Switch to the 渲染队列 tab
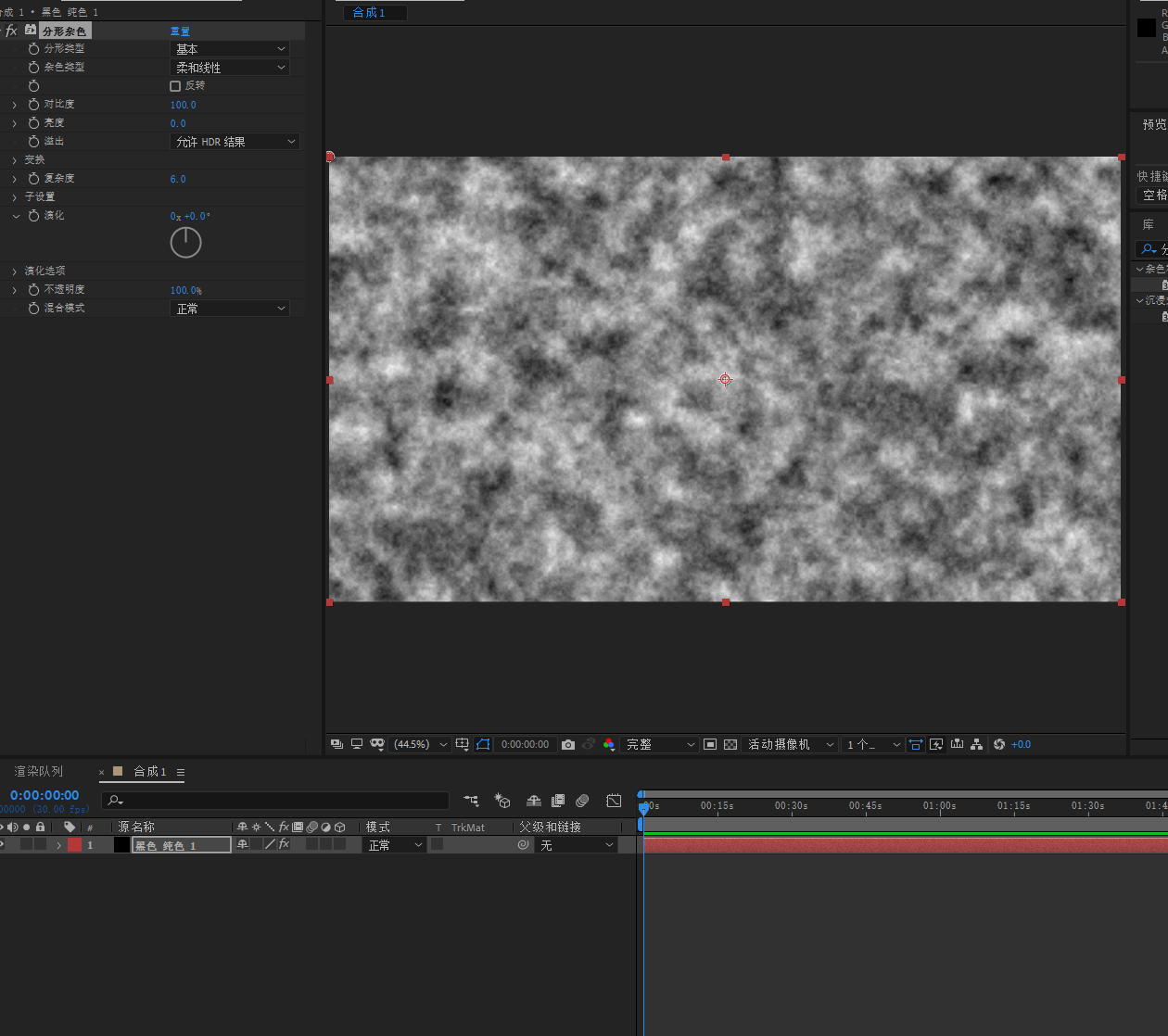Image resolution: width=1168 pixels, height=1036 pixels. 39,771
